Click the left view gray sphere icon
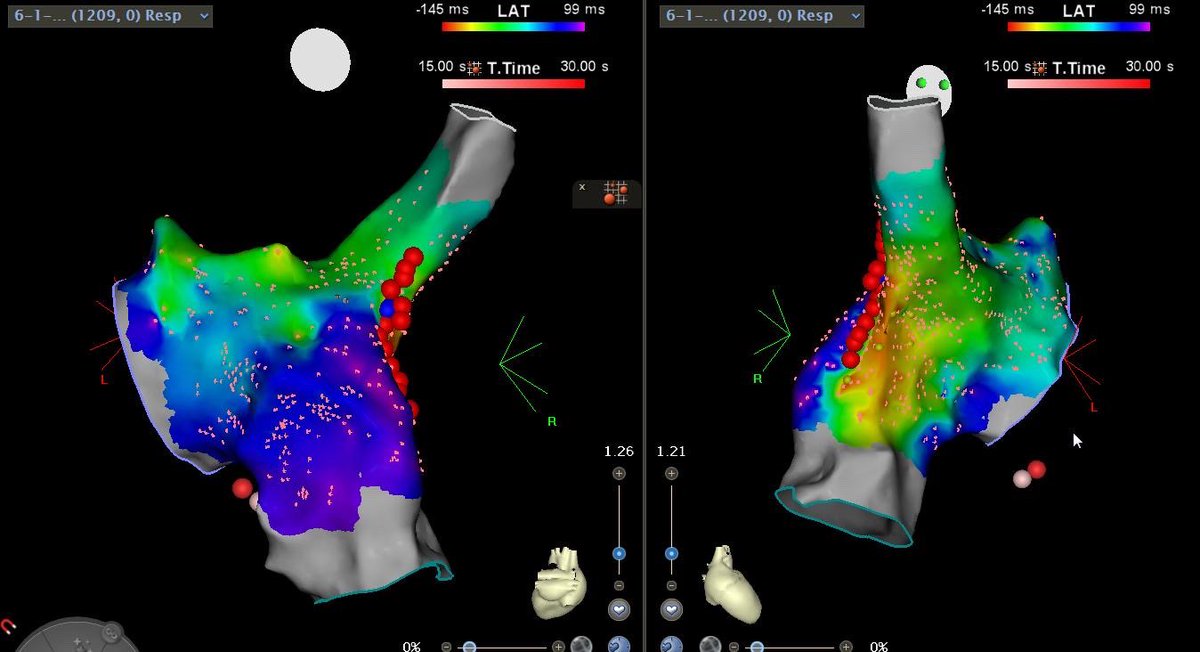The image size is (1200, 652). pyautogui.click(x=583, y=645)
